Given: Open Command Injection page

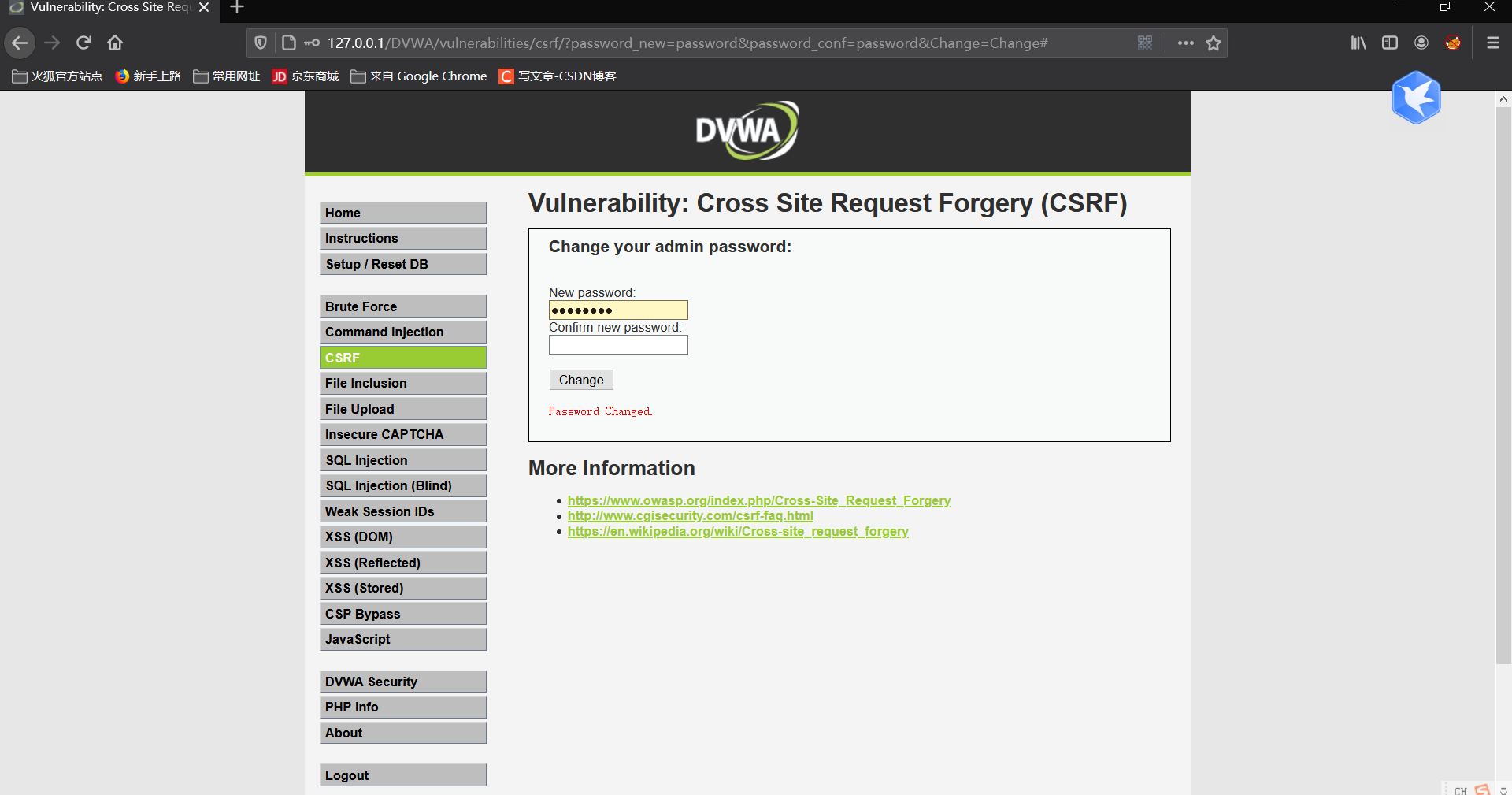Looking at the screenshot, I should (x=403, y=332).
